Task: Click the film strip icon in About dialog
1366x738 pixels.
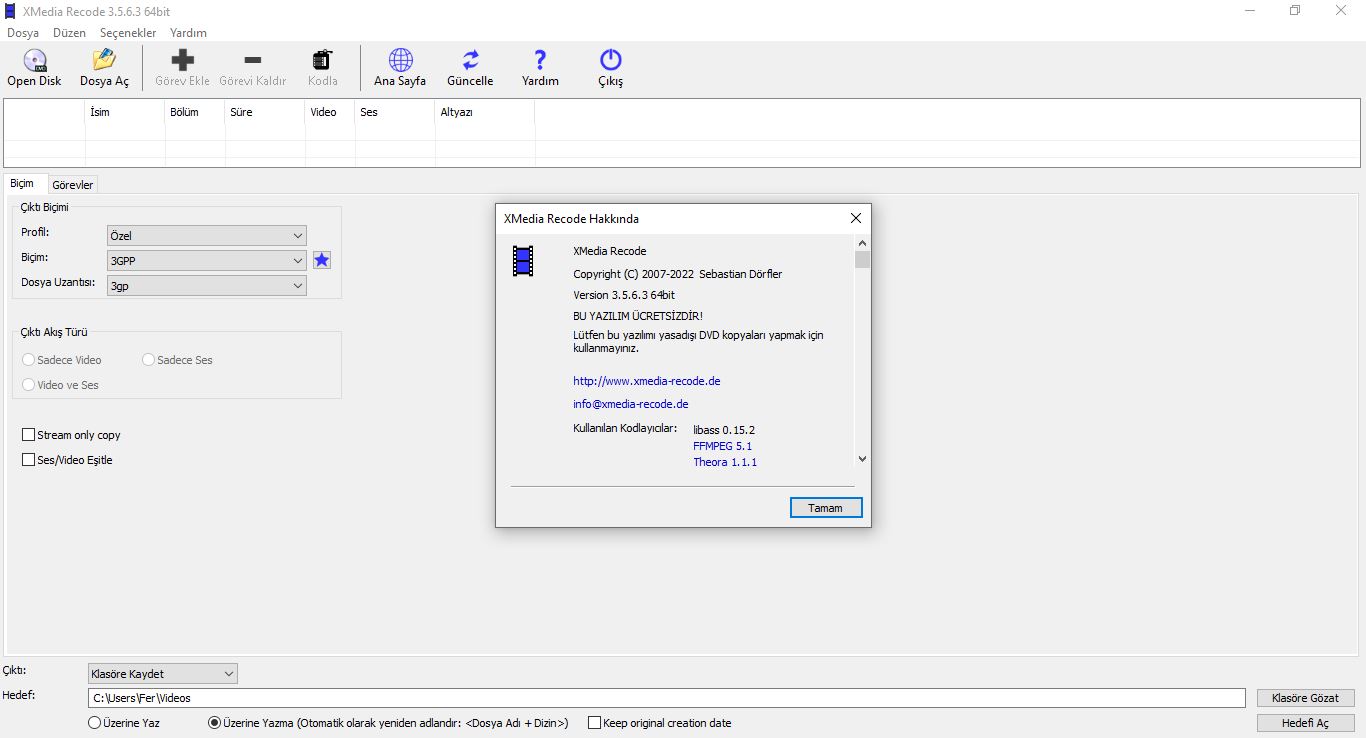Action: [x=523, y=261]
